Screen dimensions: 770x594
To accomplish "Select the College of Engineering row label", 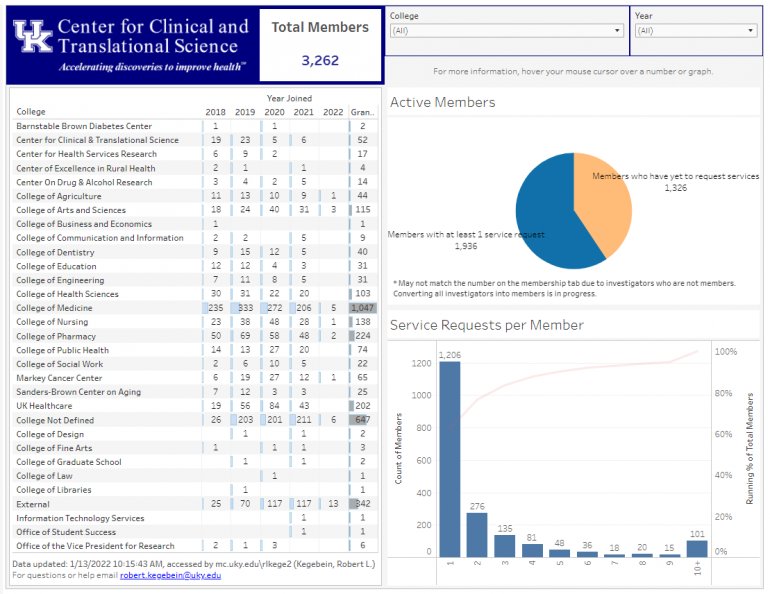I will pyautogui.click(x=60, y=280).
